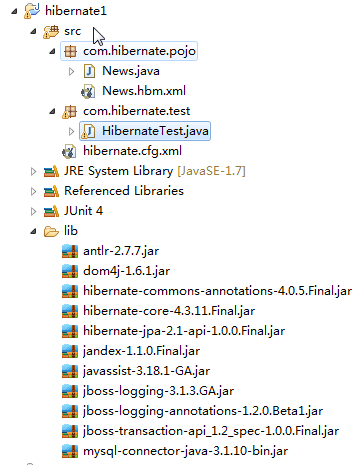Click the antlr-2.7.7.jar archive icon
Image resolution: width=362 pixels, height=465 pixels.
pyautogui.click(x=70, y=251)
